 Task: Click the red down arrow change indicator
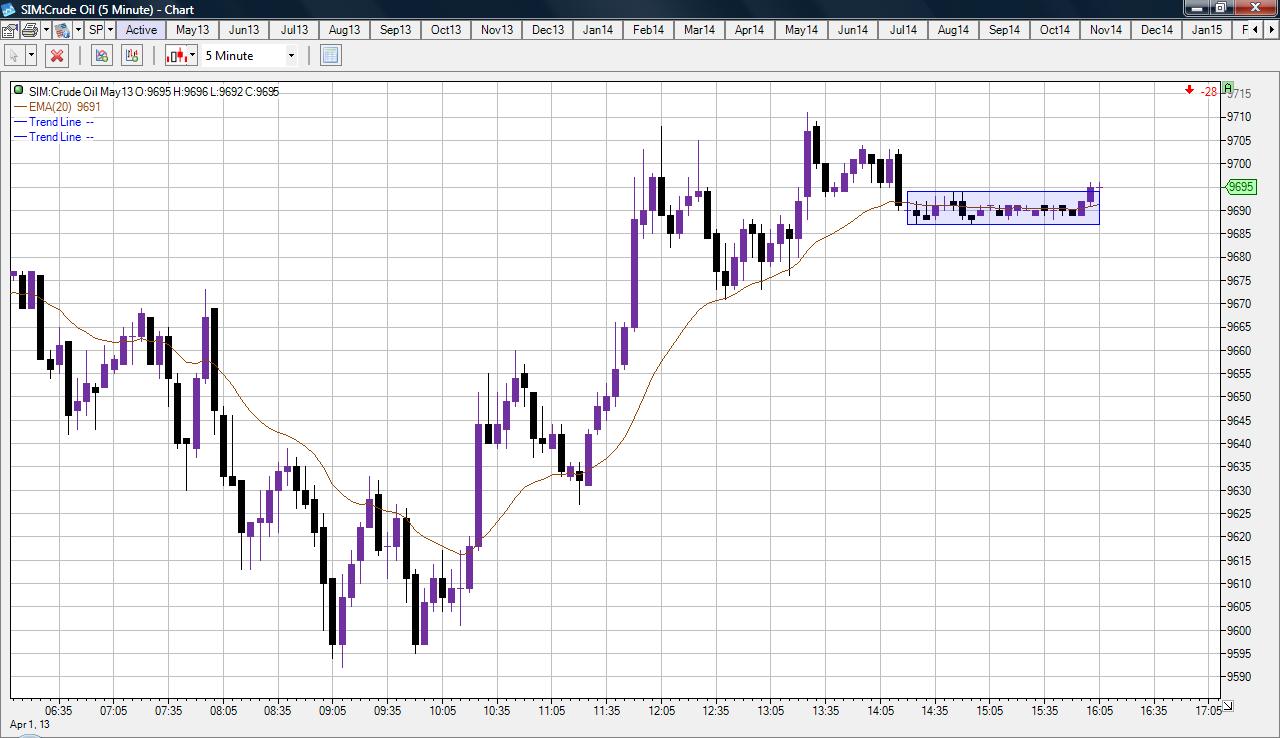tap(1189, 90)
